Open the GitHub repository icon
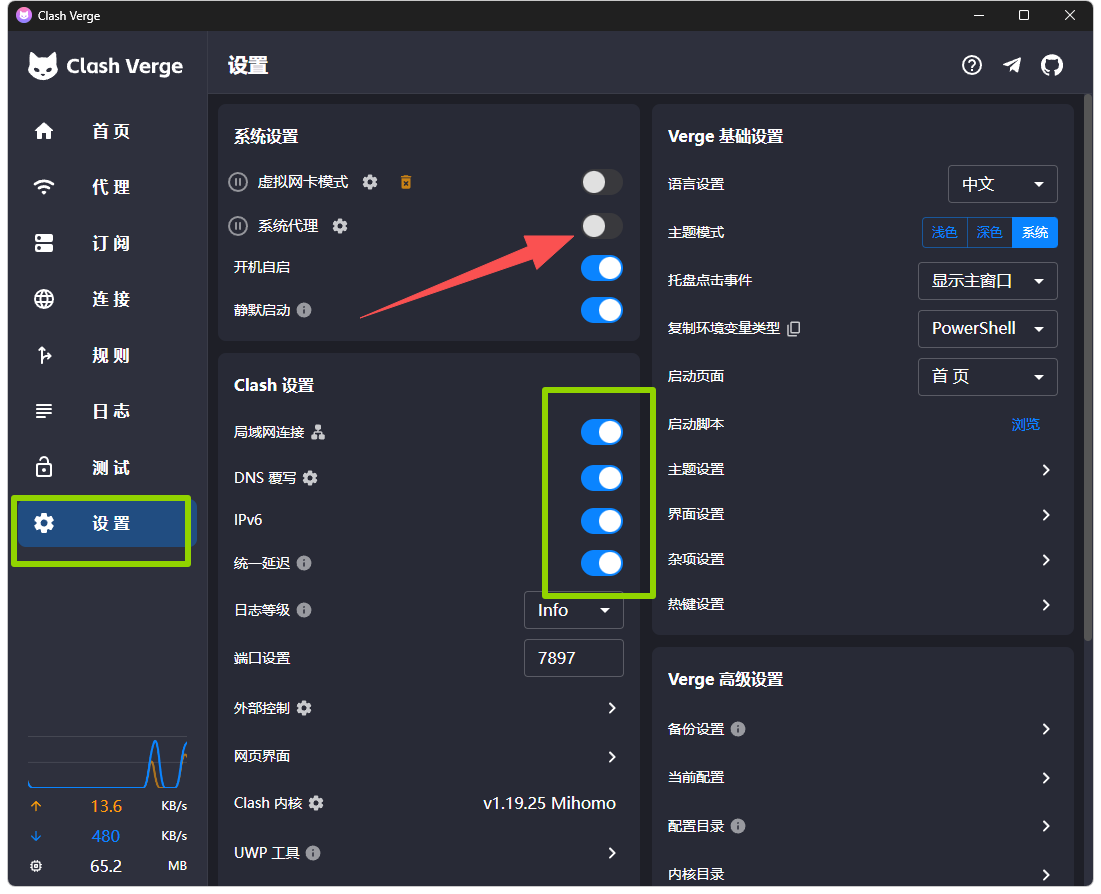Viewport: 1101px width, 894px height. point(1051,65)
